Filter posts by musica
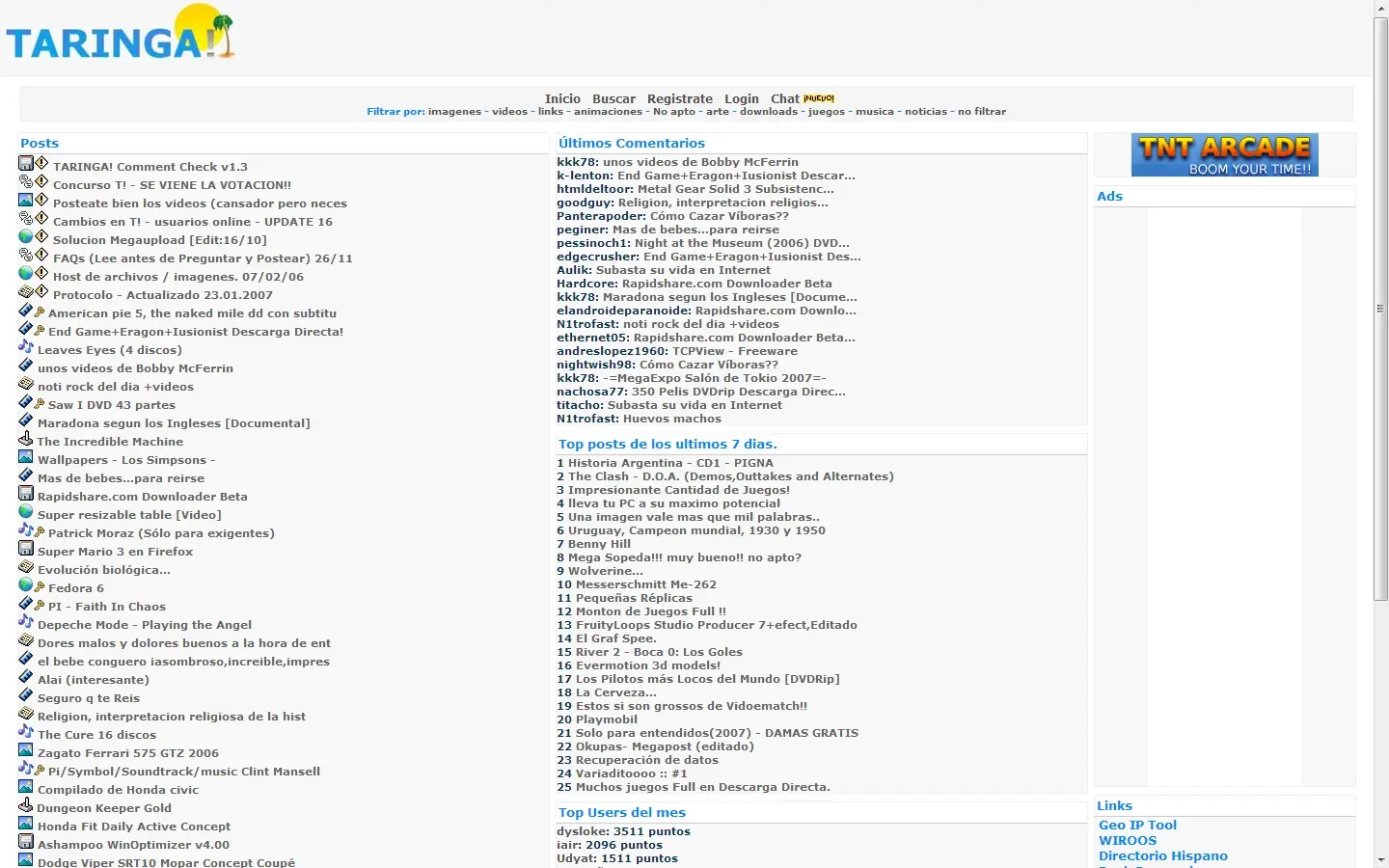 [875, 112]
